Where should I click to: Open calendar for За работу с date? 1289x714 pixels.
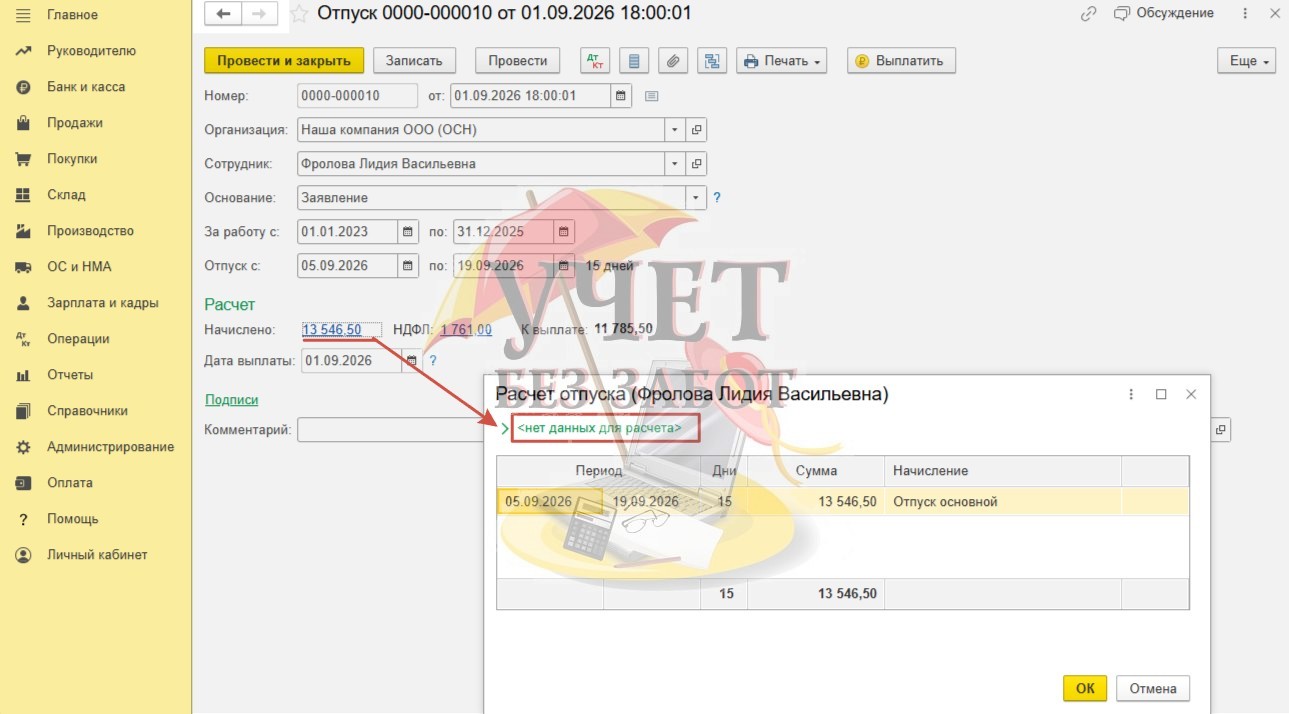(408, 232)
